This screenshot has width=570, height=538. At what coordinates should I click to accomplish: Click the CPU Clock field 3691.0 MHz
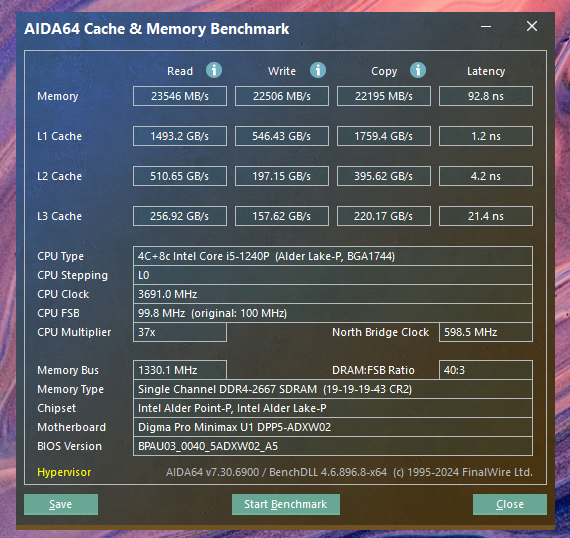tap(333, 294)
